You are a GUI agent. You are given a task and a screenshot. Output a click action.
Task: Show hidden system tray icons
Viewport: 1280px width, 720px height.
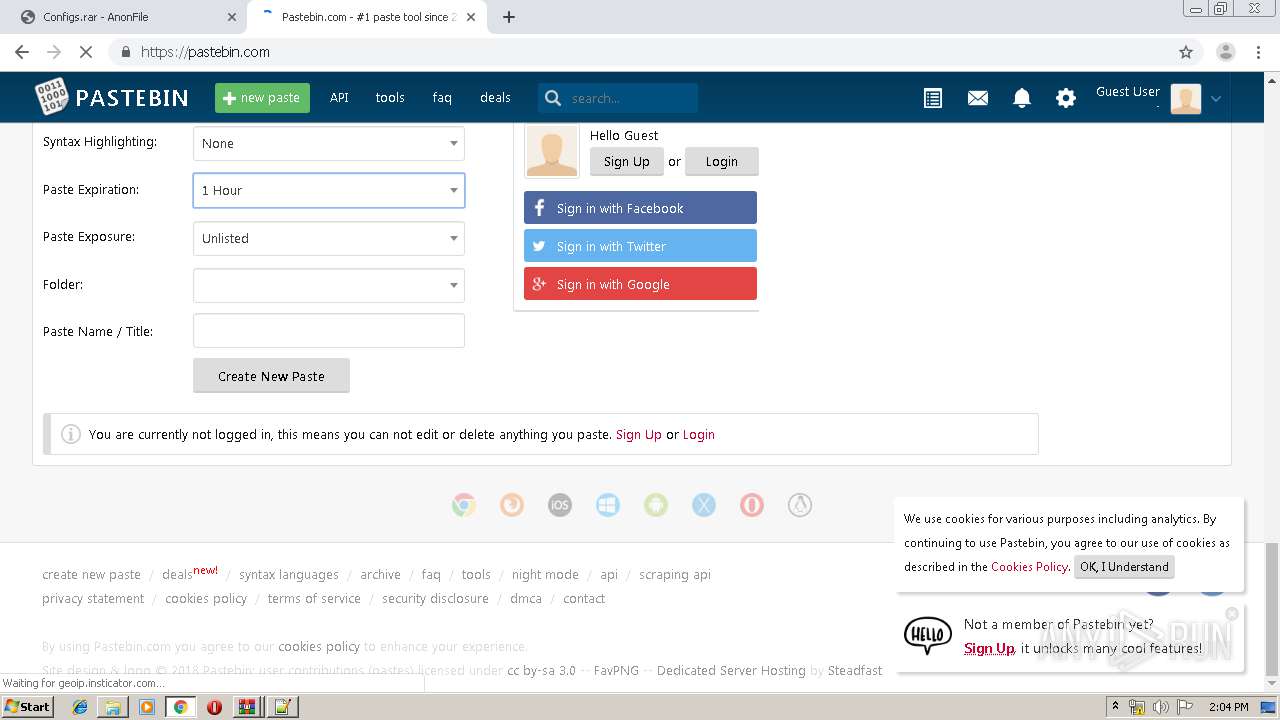[1115, 707]
